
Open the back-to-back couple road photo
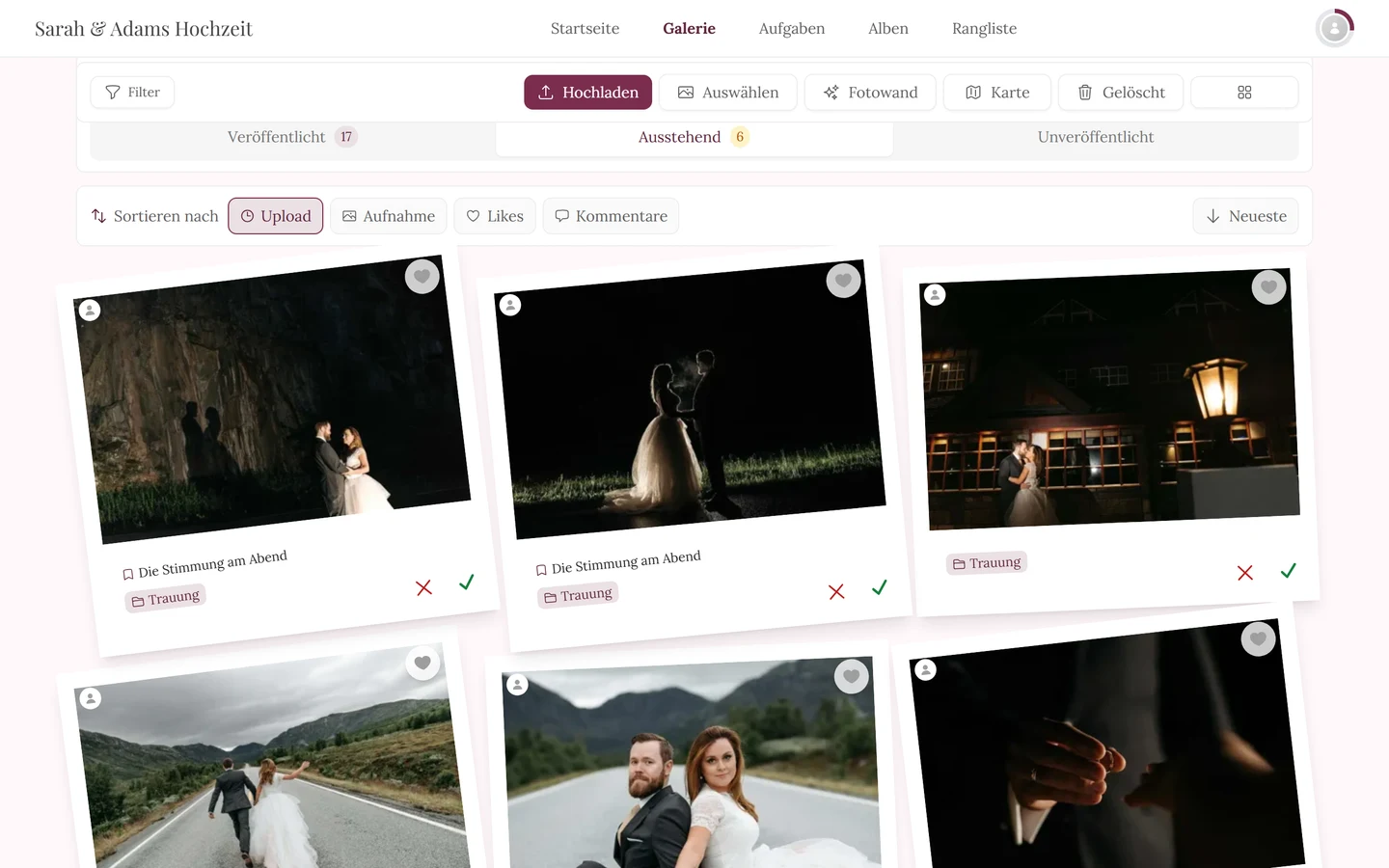[x=692, y=764]
